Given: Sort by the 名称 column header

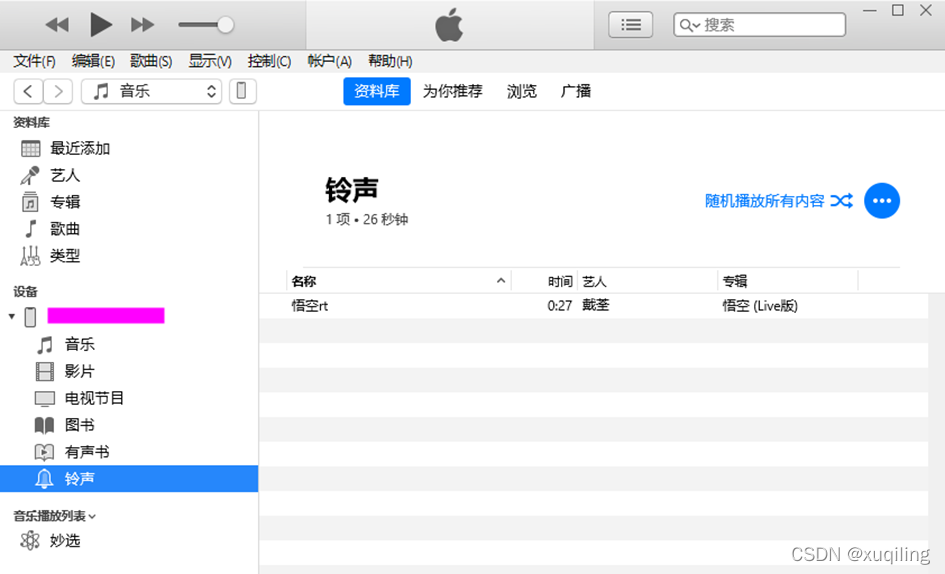Looking at the screenshot, I should 399,281.
